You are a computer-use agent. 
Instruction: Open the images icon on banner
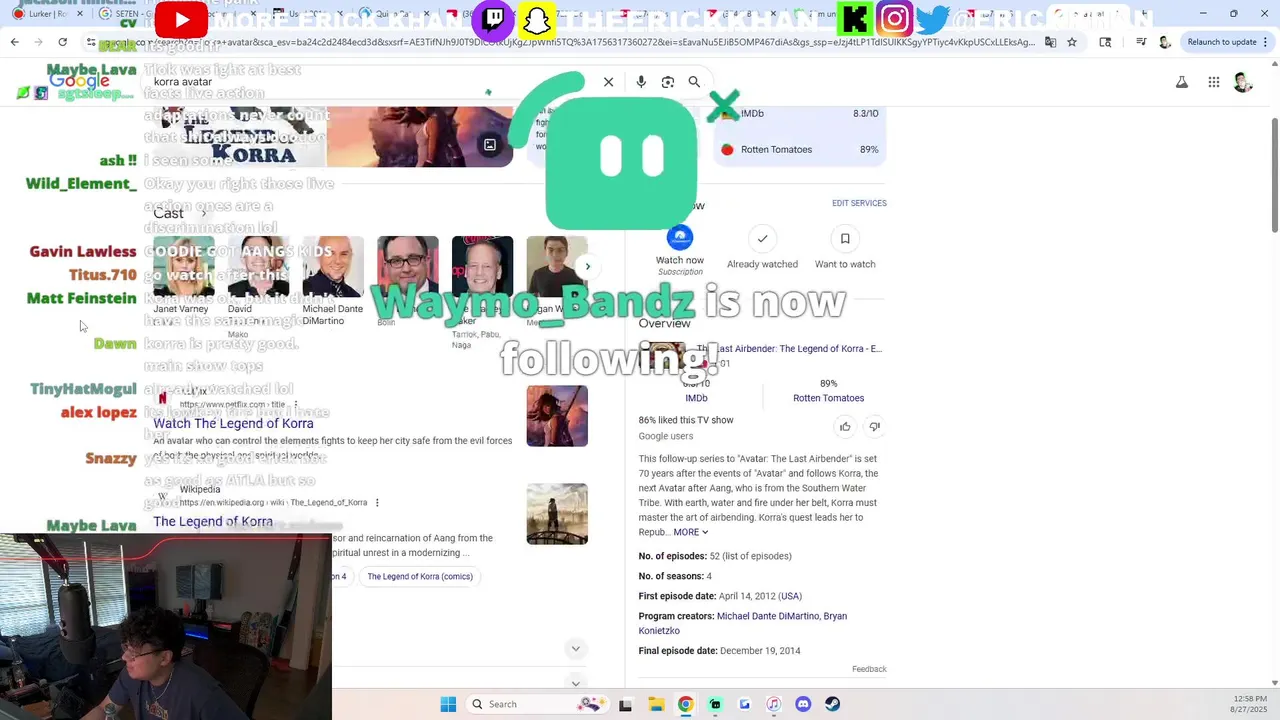pyautogui.click(x=490, y=145)
